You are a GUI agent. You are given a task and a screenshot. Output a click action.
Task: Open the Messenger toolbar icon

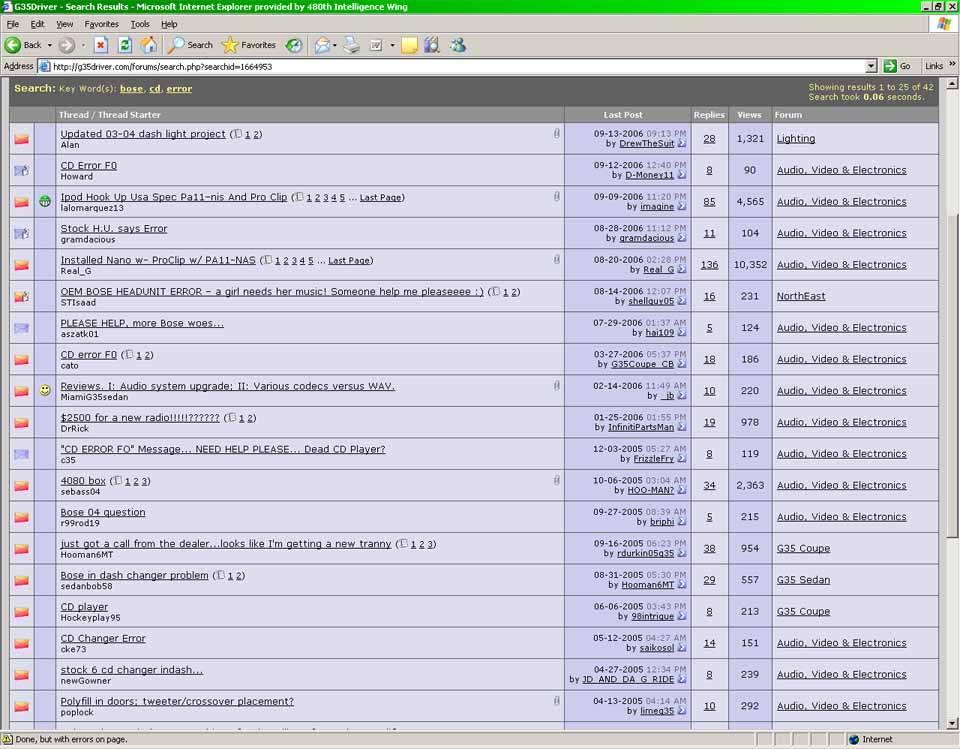[457, 45]
